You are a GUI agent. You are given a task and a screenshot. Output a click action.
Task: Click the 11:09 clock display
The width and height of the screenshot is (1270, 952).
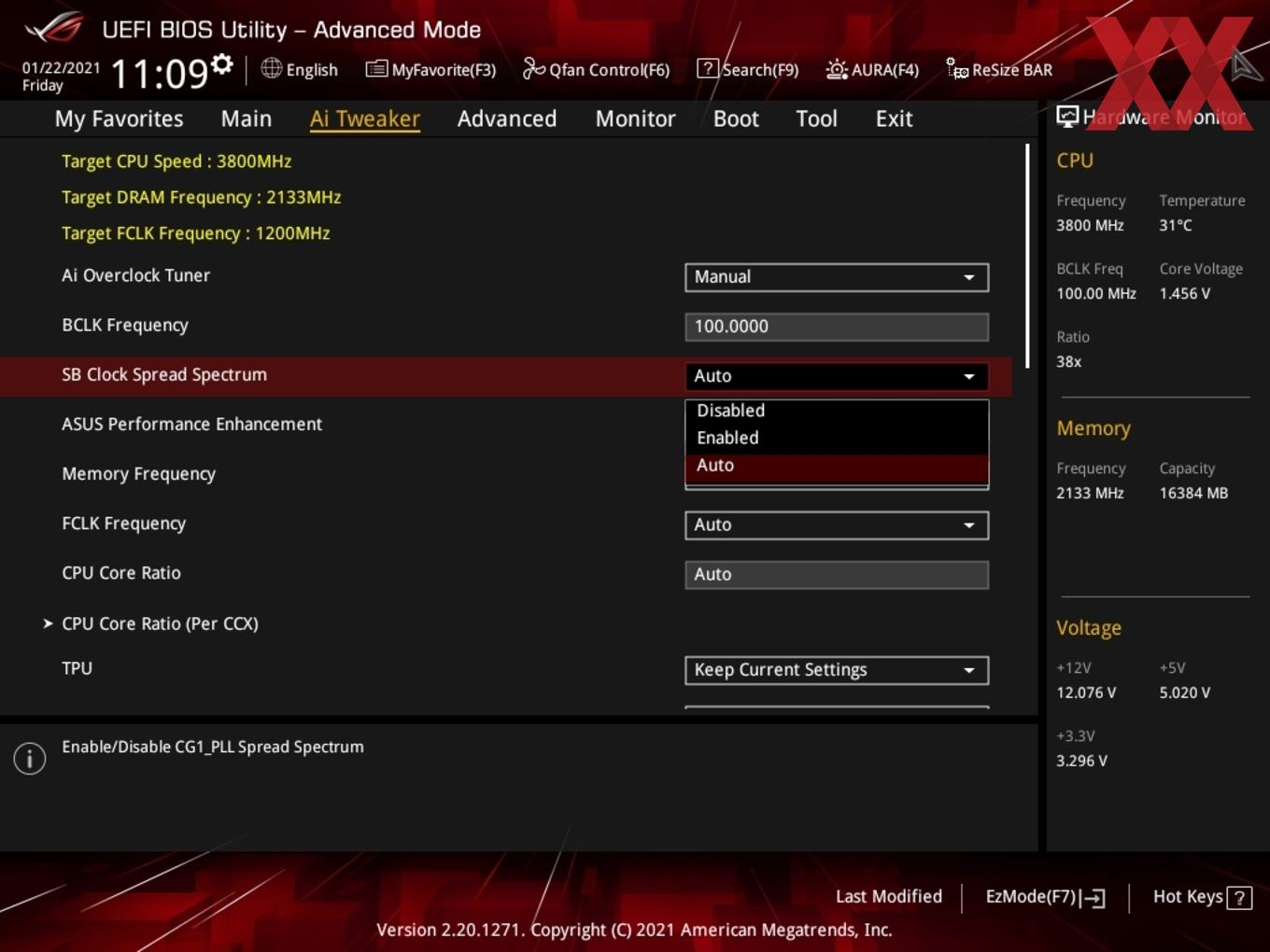(159, 74)
